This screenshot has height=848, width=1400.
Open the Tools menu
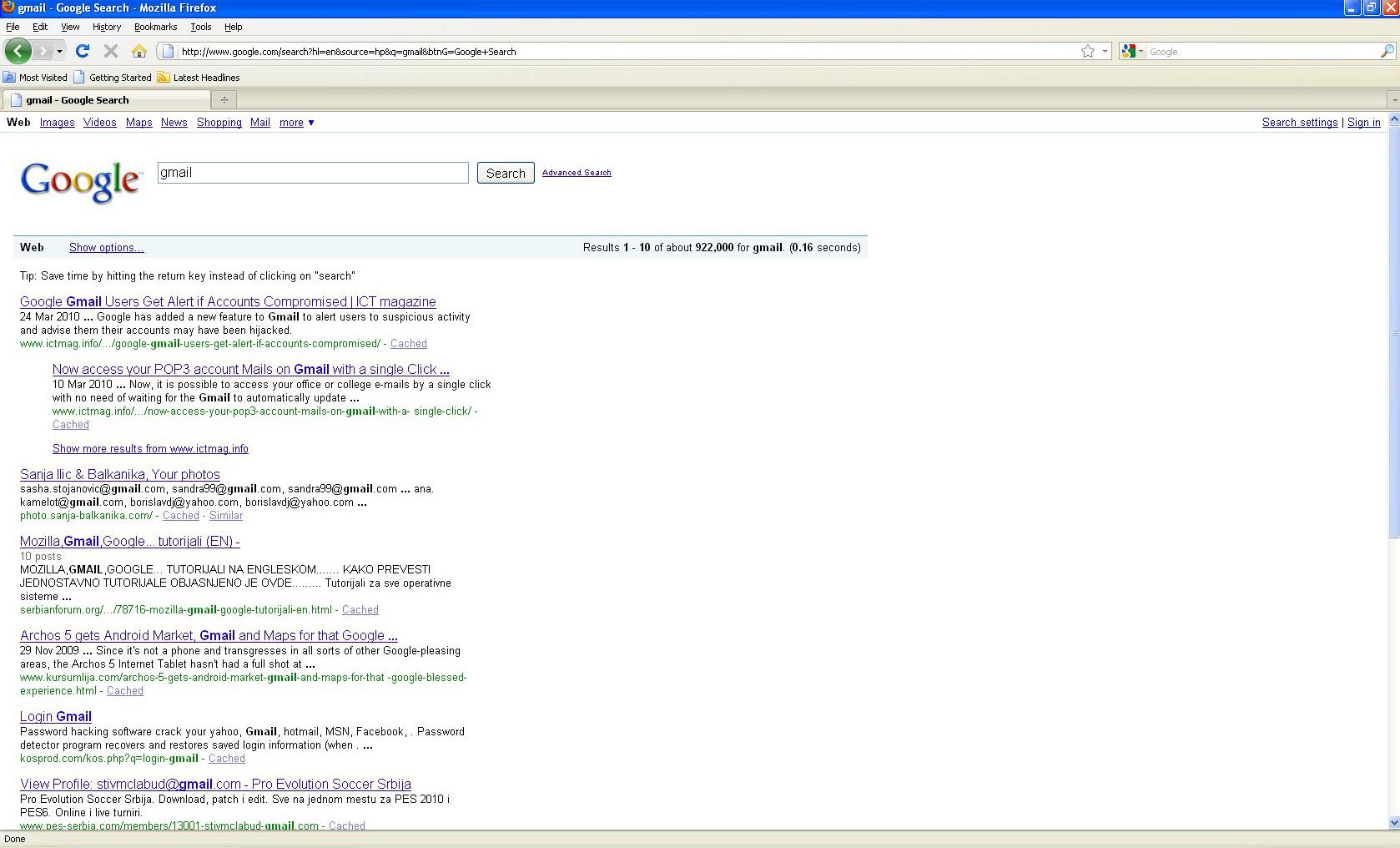pyautogui.click(x=201, y=27)
